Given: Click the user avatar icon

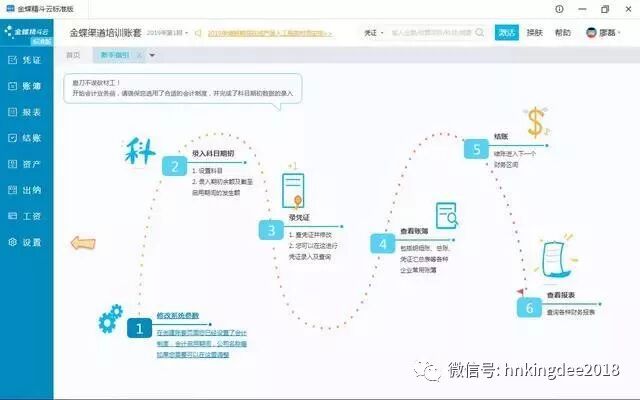Looking at the screenshot, I should point(591,33).
